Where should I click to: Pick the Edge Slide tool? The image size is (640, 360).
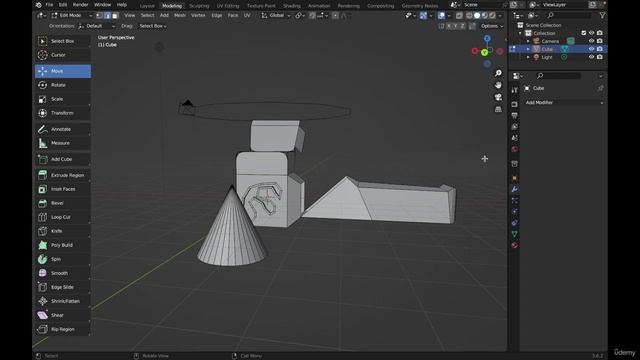[x=63, y=287]
